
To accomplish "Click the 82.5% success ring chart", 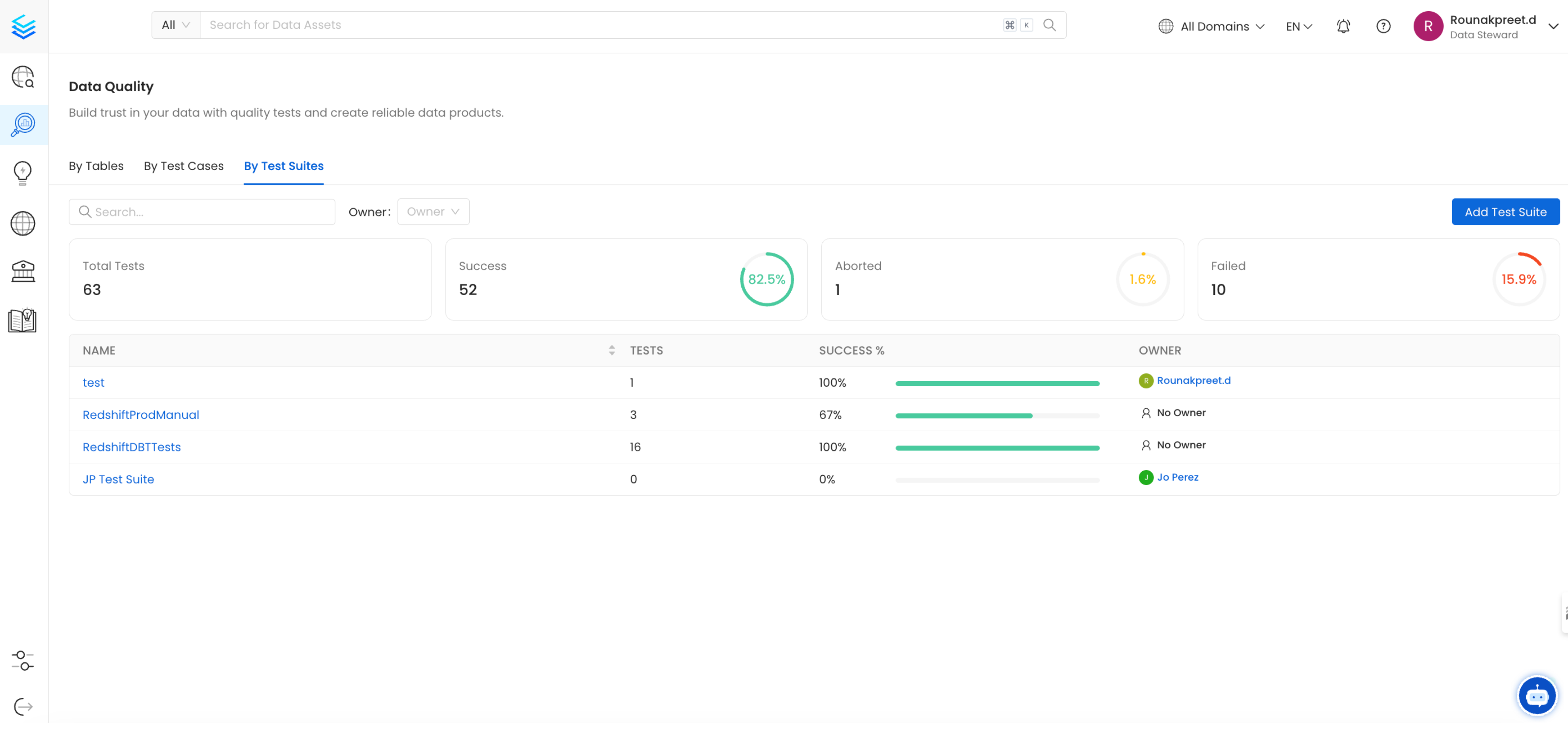I will point(766,280).
